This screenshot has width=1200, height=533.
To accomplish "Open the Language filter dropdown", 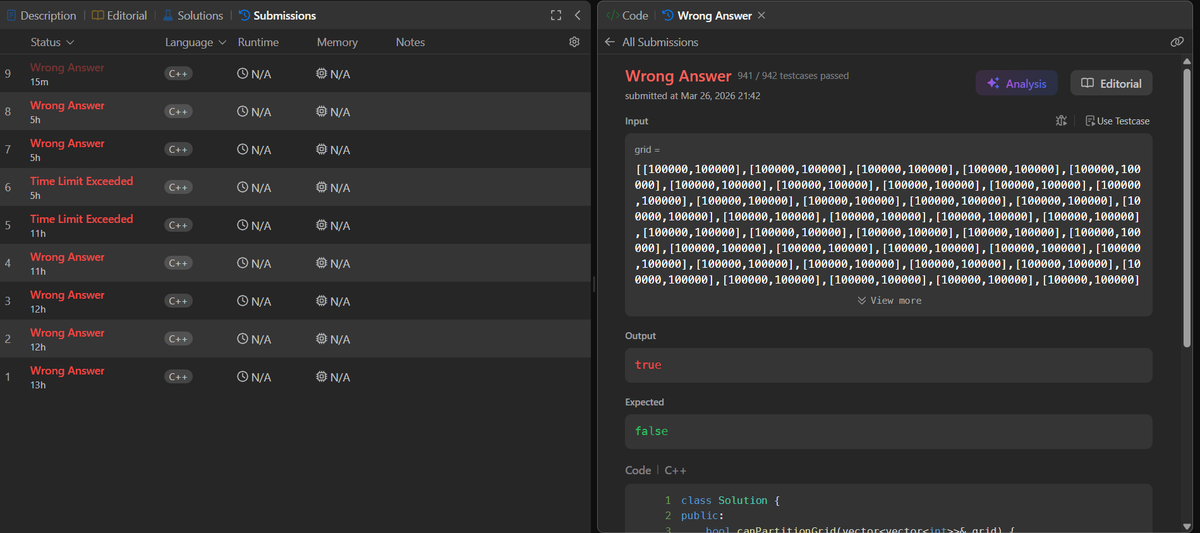I will coord(195,42).
